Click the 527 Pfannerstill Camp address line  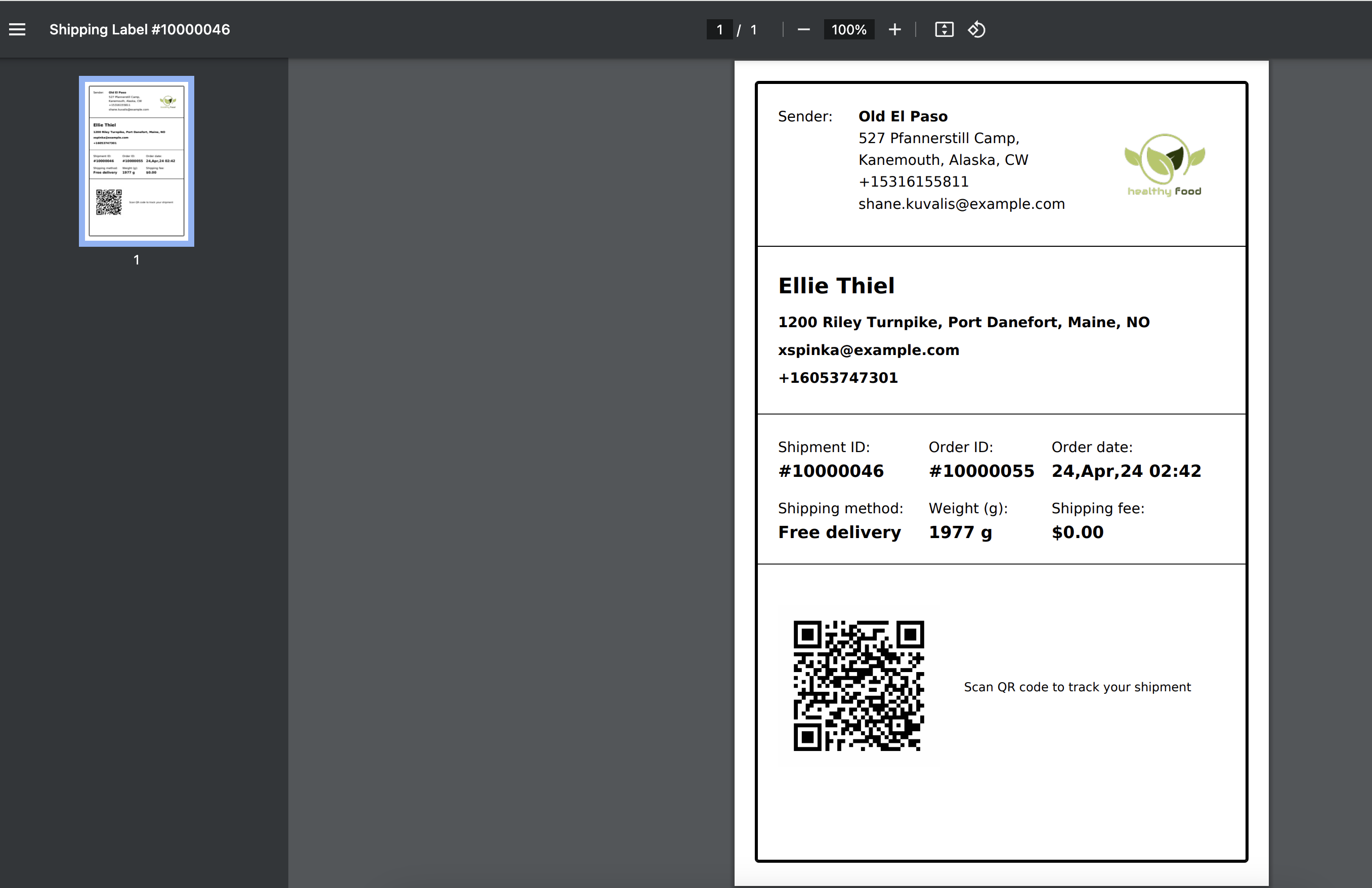click(939, 138)
